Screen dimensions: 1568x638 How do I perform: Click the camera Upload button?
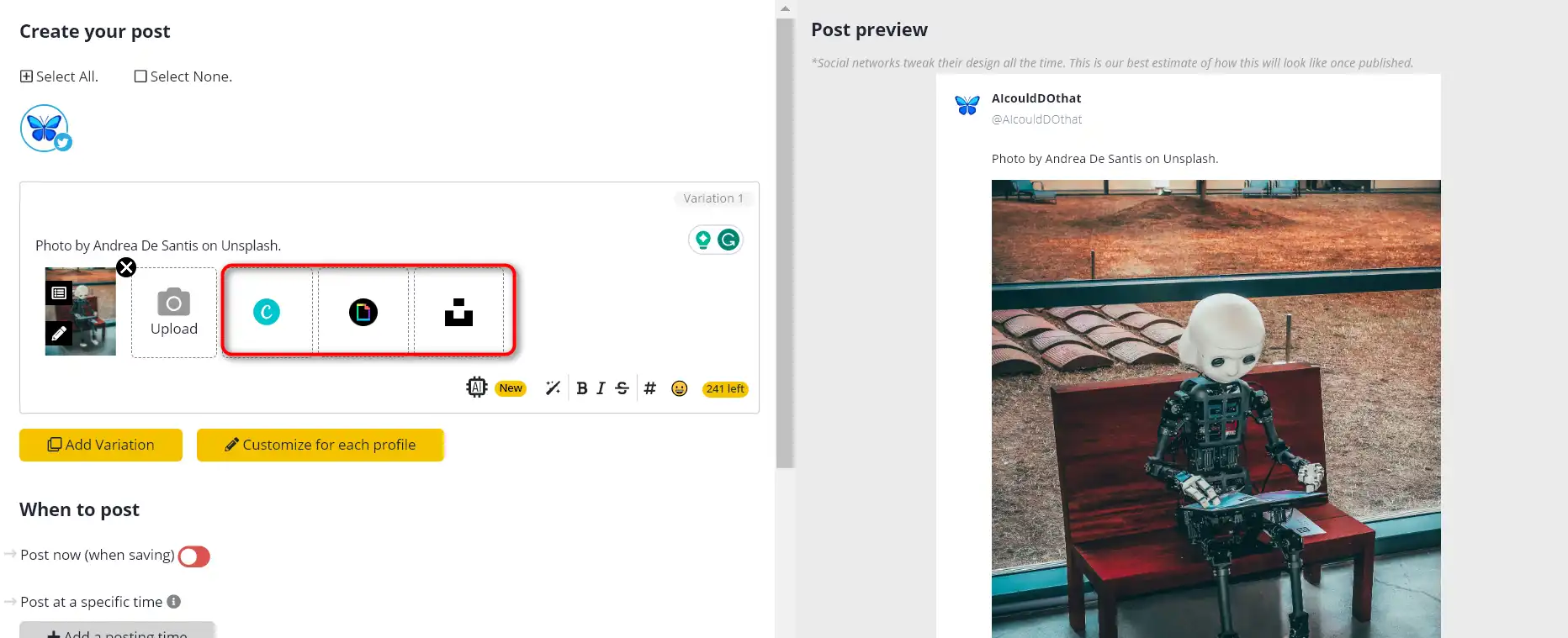174,313
